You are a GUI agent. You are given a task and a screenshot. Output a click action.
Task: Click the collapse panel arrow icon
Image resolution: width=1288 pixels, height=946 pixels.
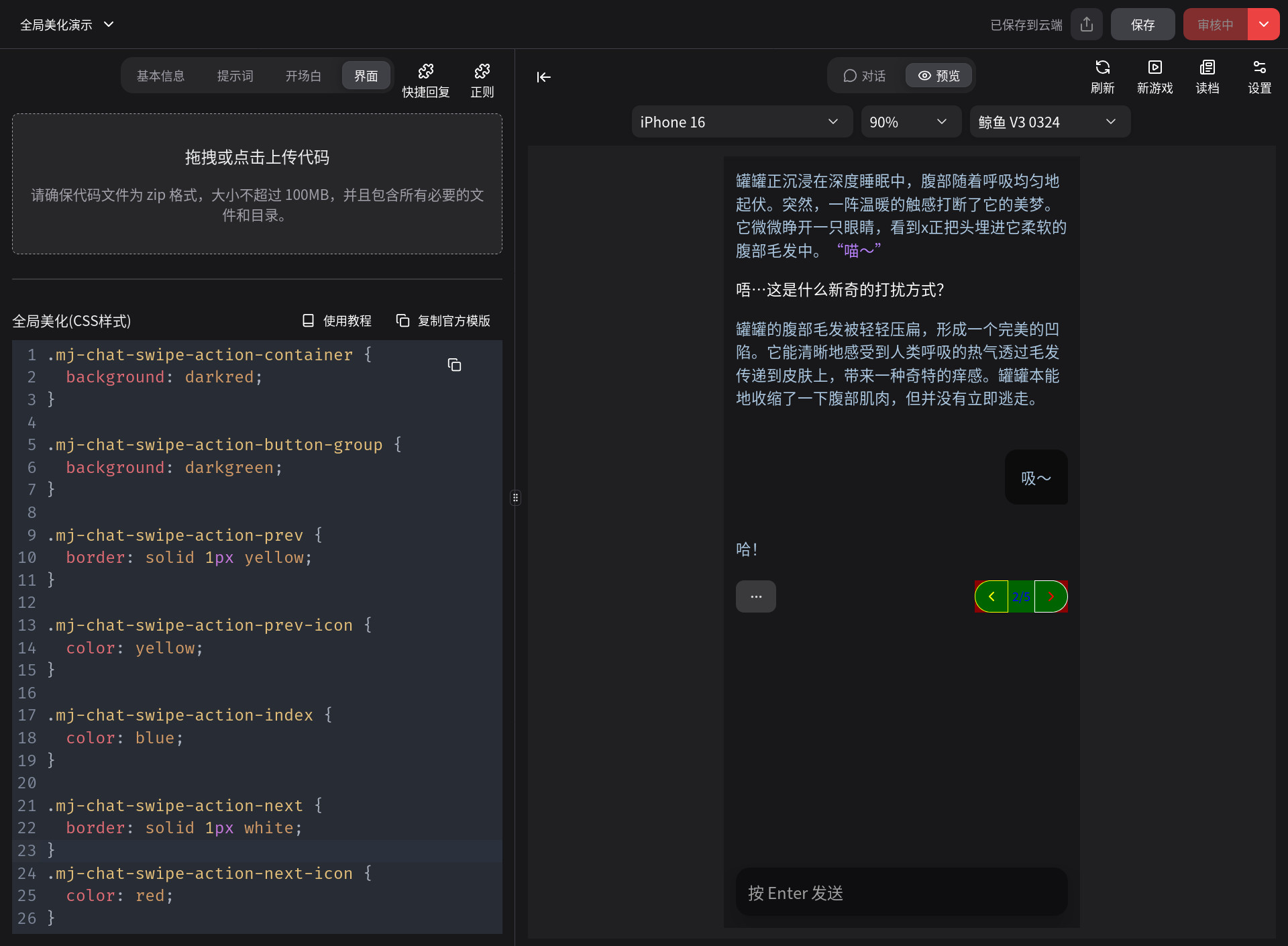pyautogui.click(x=543, y=77)
